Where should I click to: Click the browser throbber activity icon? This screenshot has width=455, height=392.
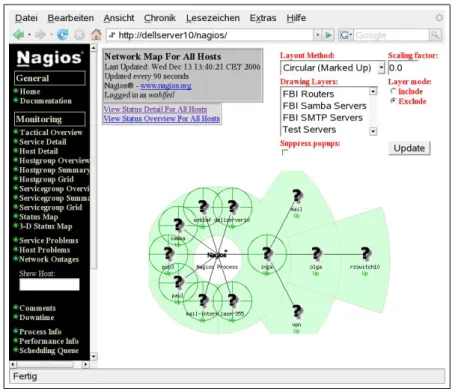coord(439,17)
